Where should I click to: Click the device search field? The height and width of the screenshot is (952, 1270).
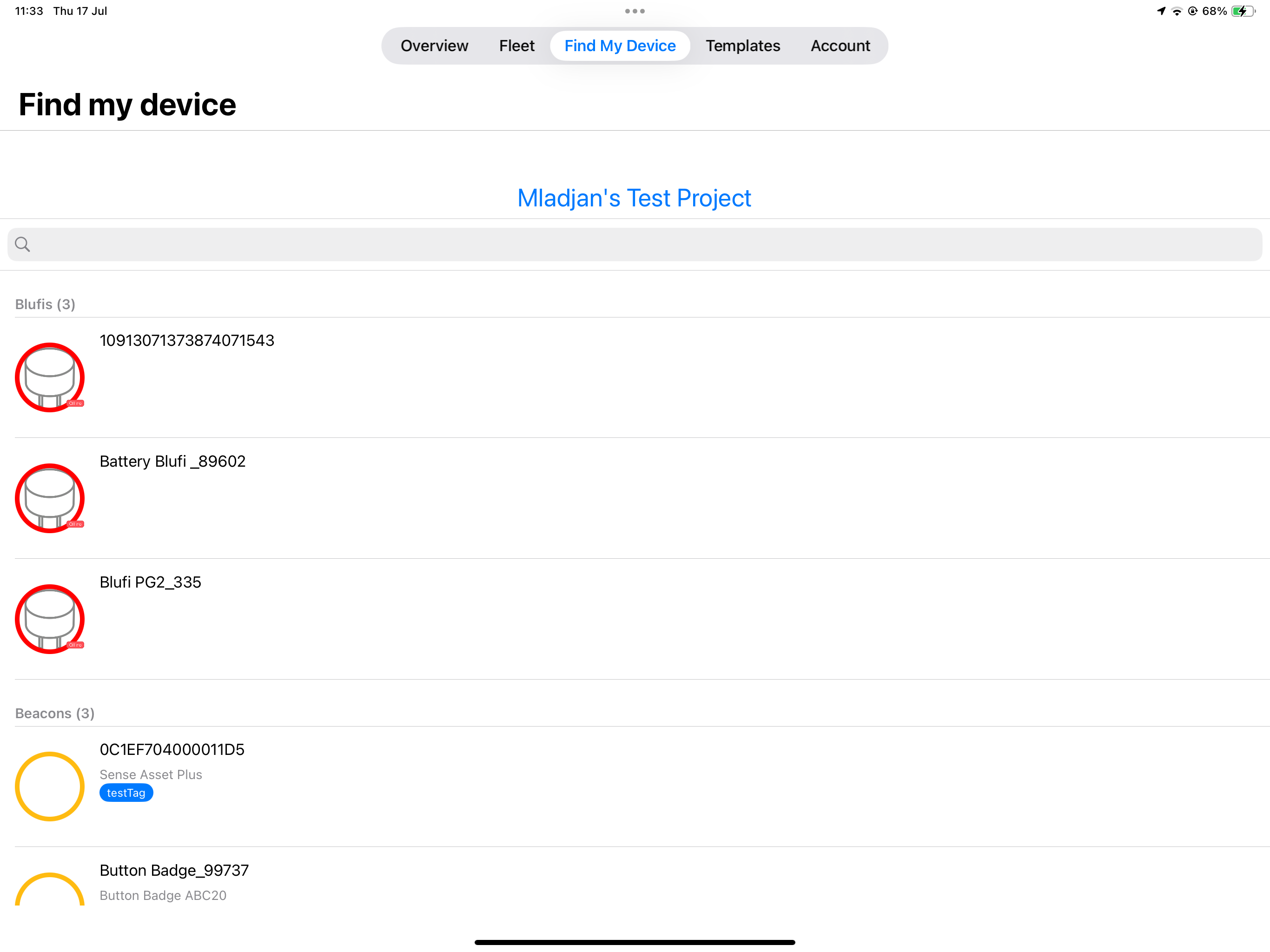[635, 245]
